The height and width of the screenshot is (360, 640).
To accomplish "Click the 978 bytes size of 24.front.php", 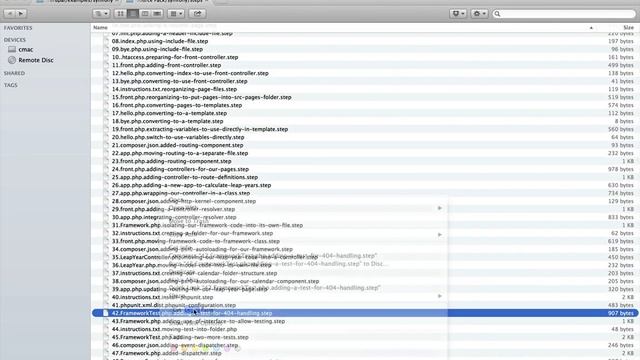I will (x=620, y=169).
